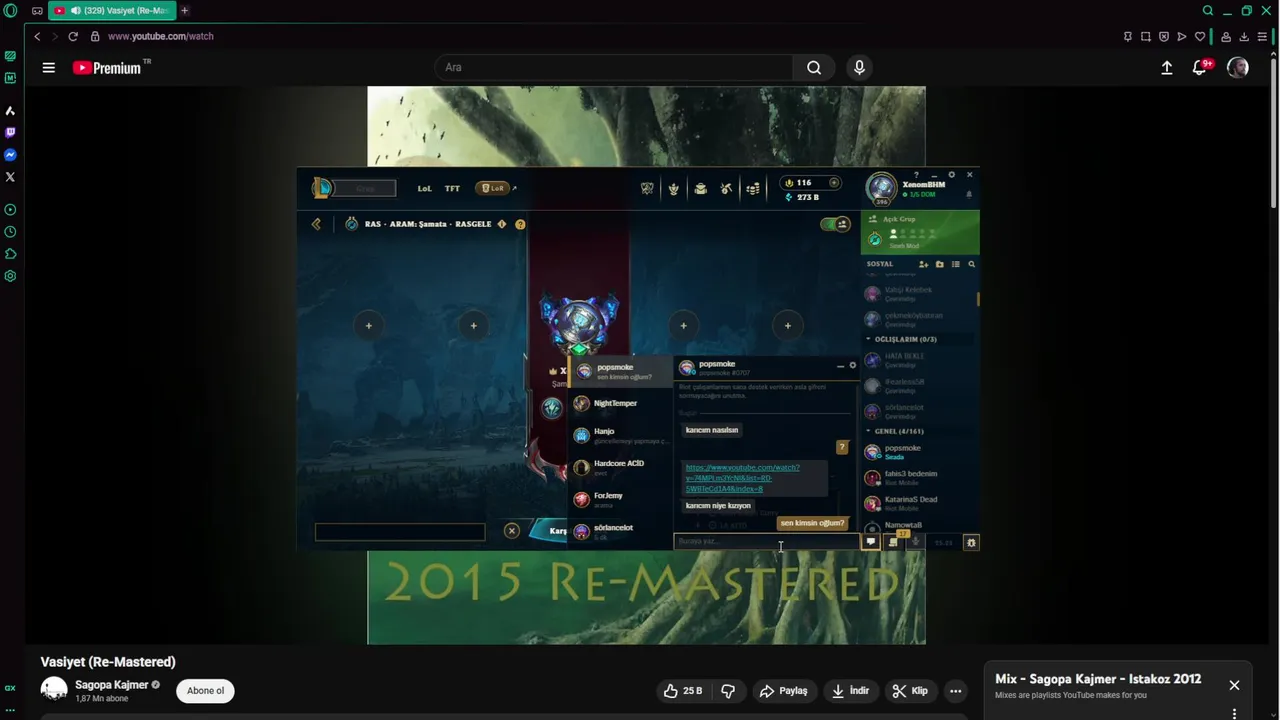The height and width of the screenshot is (720, 1280).
Task: Open a new browser tab
Action: pyautogui.click(x=184, y=11)
